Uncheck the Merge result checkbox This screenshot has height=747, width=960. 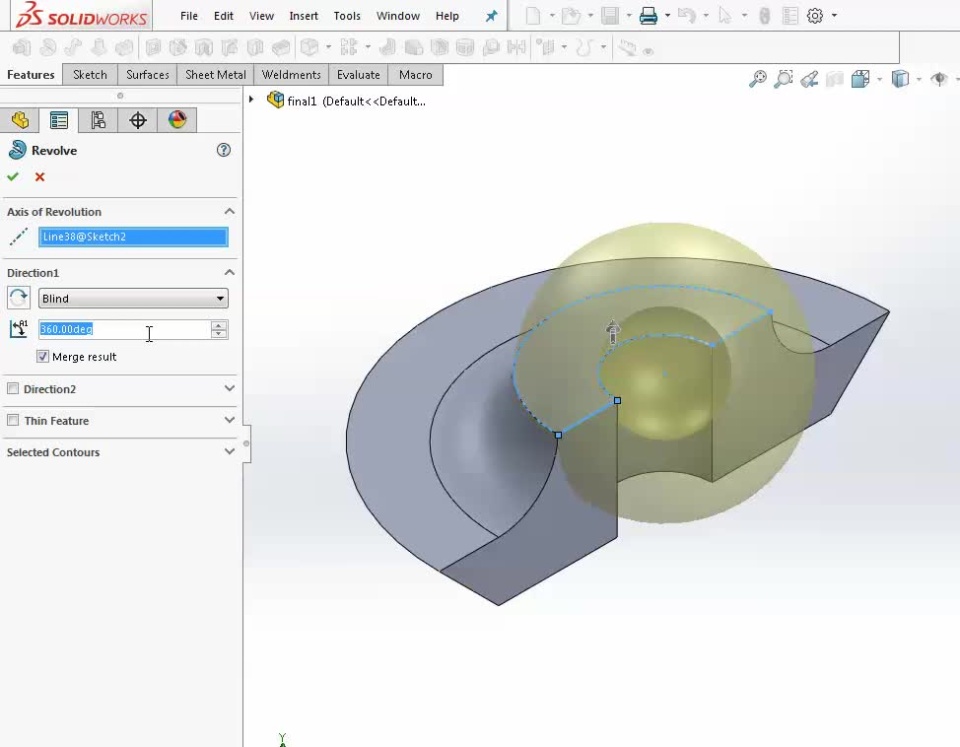(x=43, y=357)
